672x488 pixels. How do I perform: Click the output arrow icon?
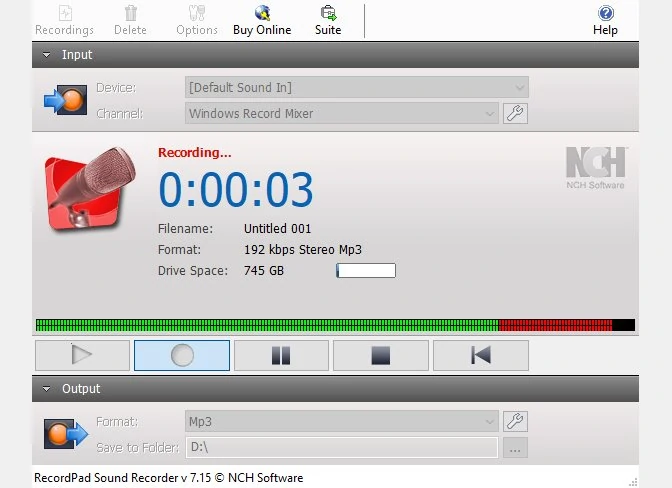coord(66,434)
